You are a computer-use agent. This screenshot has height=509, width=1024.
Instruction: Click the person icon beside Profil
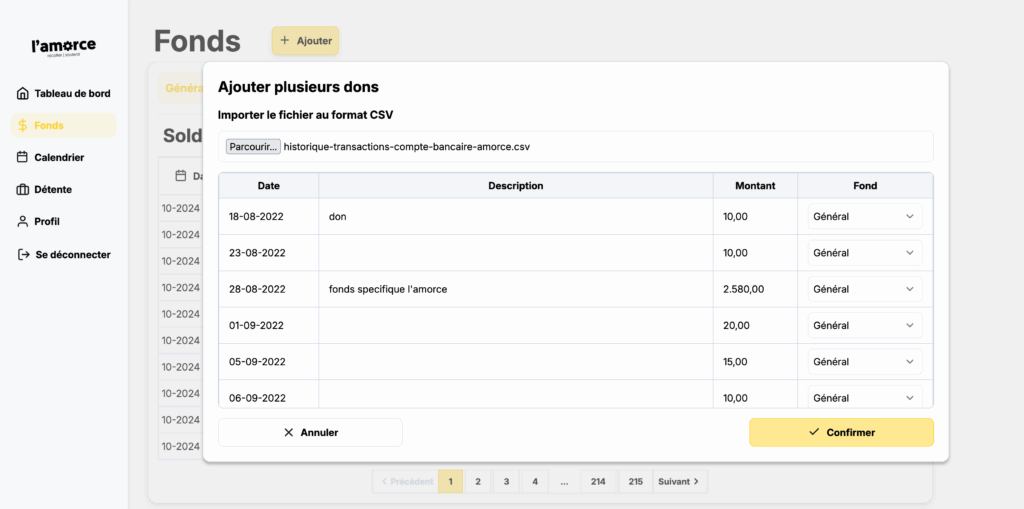23,221
